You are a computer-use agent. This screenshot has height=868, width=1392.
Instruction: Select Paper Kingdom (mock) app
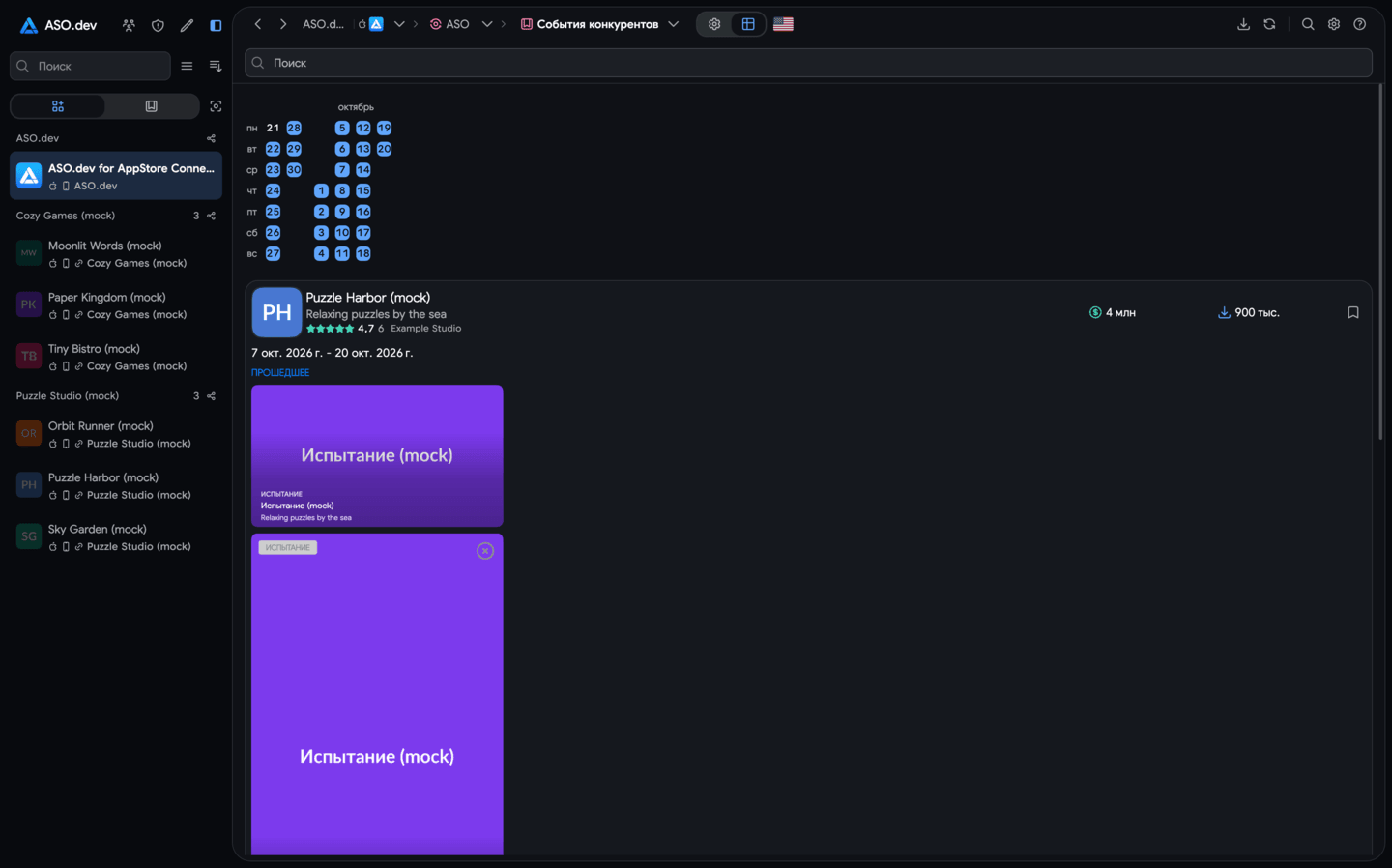116,304
